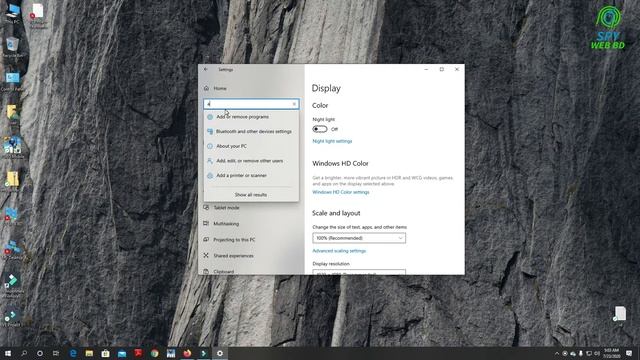
Task: Toggle the Night light switch
Action: [x=320, y=129]
